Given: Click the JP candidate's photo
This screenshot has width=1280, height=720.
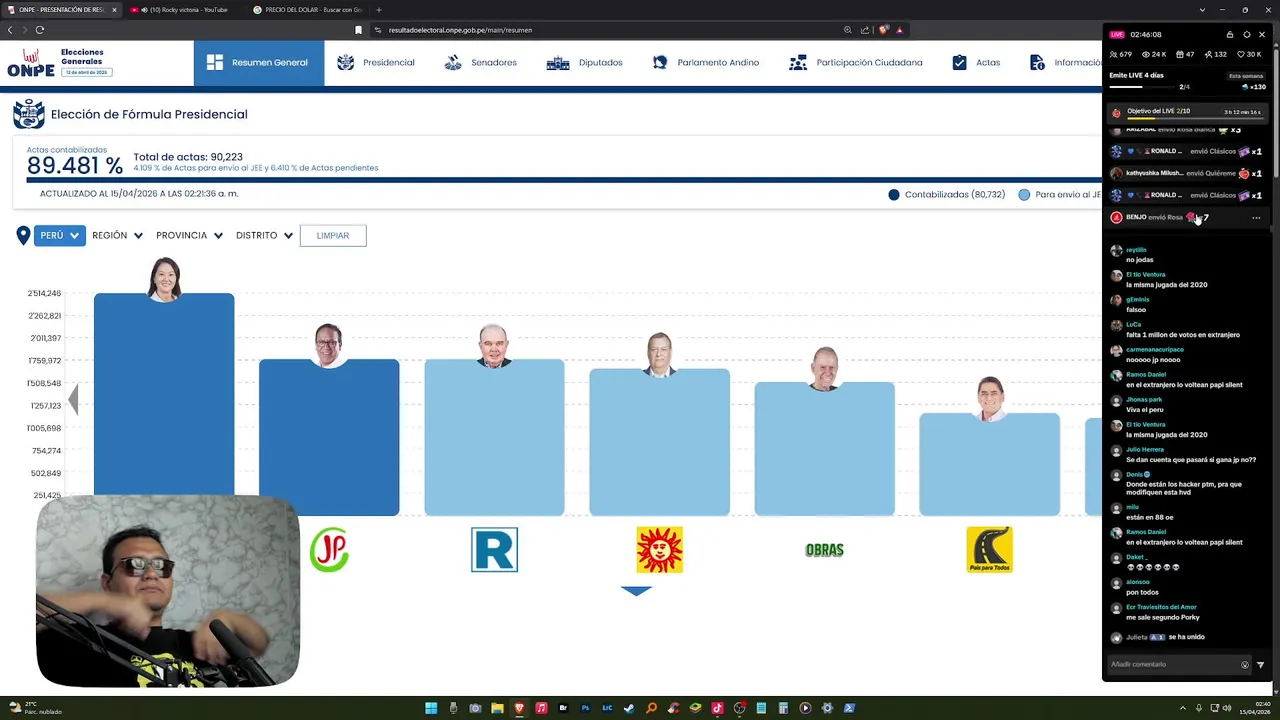Looking at the screenshot, I should 329,345.
